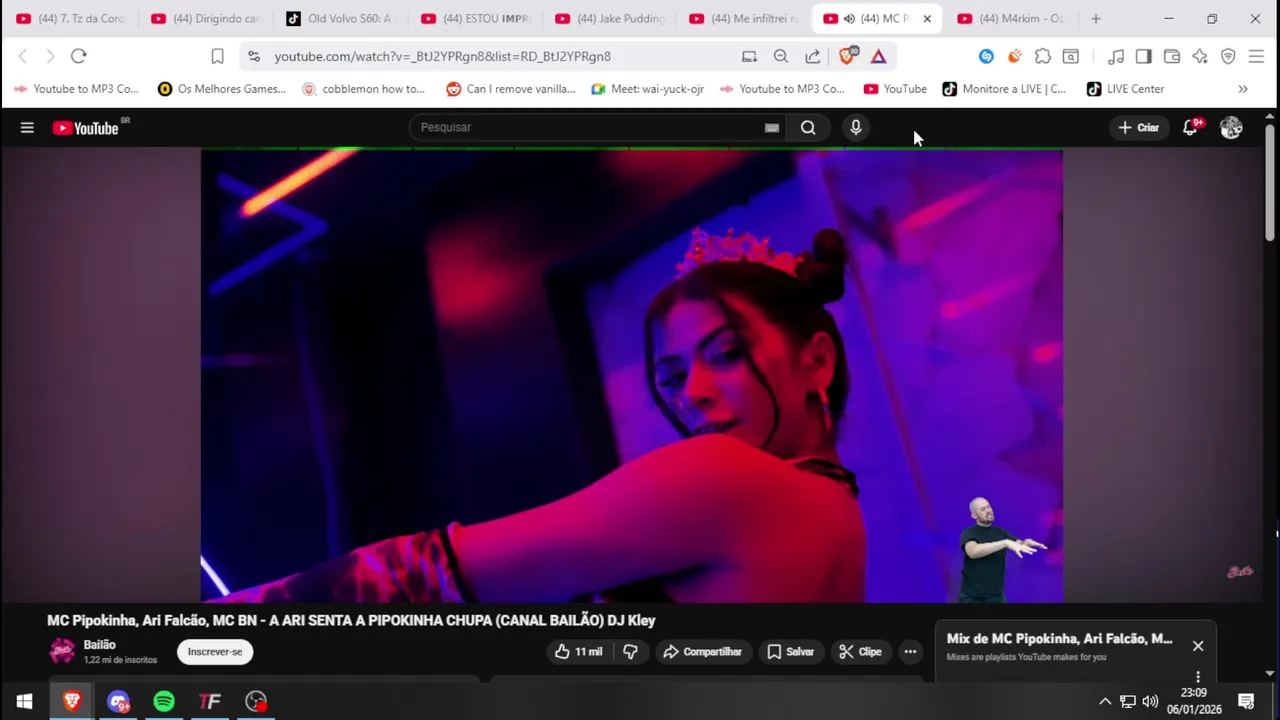The height and width of the screenshot is (720, 1280).
Task: Bookmark this page
Action: coord(217,56)
